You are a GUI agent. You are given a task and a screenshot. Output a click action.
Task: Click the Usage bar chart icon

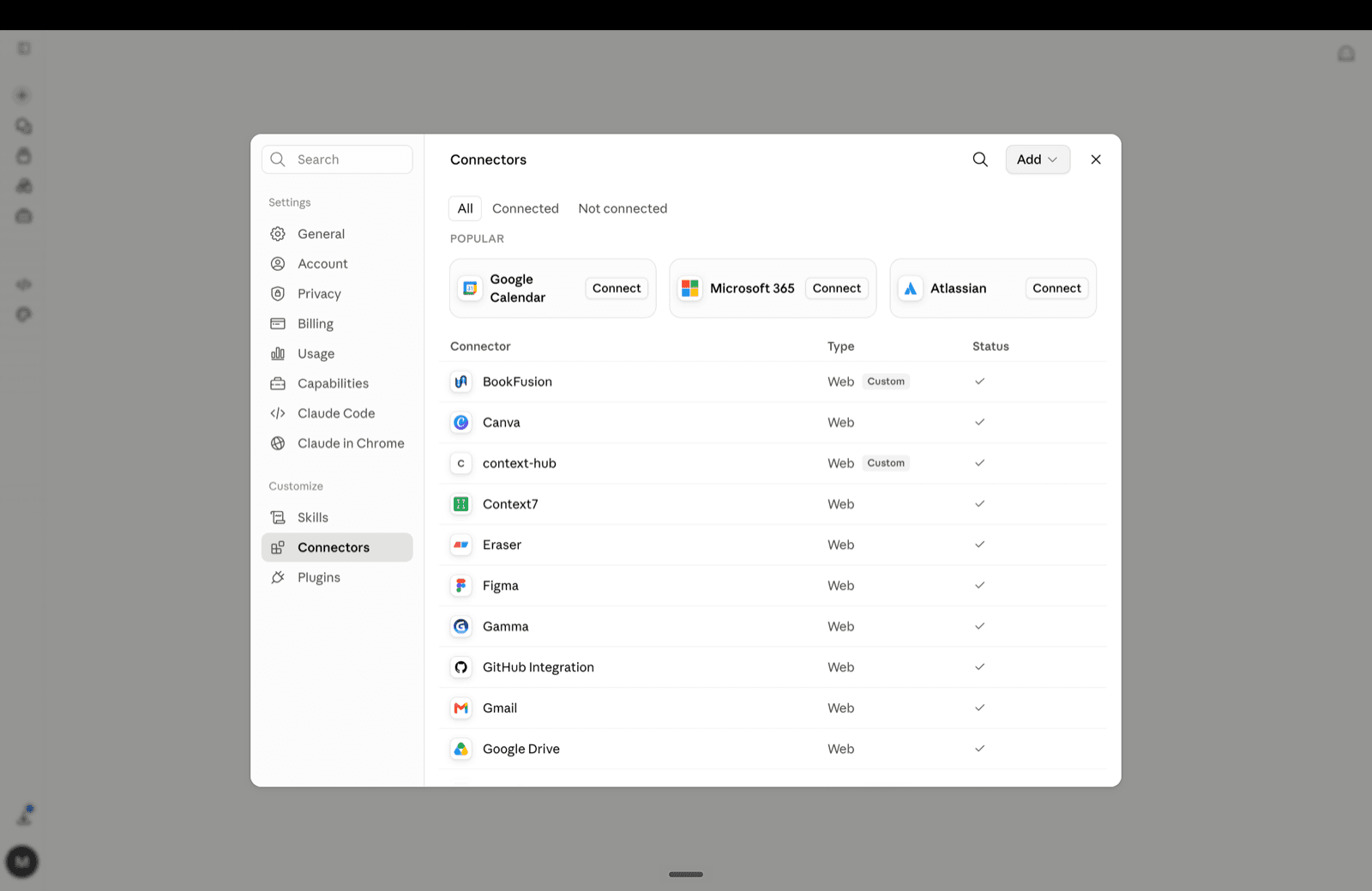278,353
